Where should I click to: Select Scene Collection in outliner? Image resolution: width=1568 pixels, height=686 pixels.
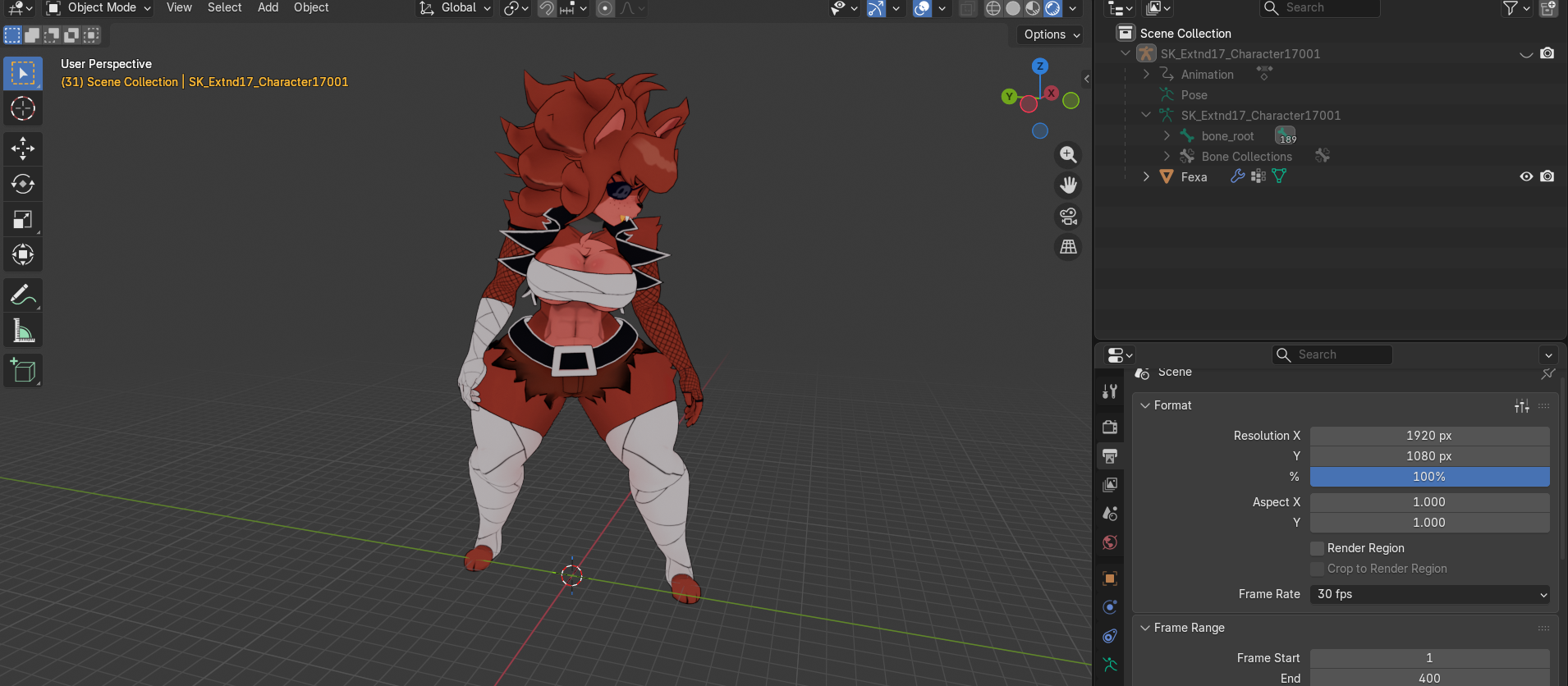tap(1185, 33)
